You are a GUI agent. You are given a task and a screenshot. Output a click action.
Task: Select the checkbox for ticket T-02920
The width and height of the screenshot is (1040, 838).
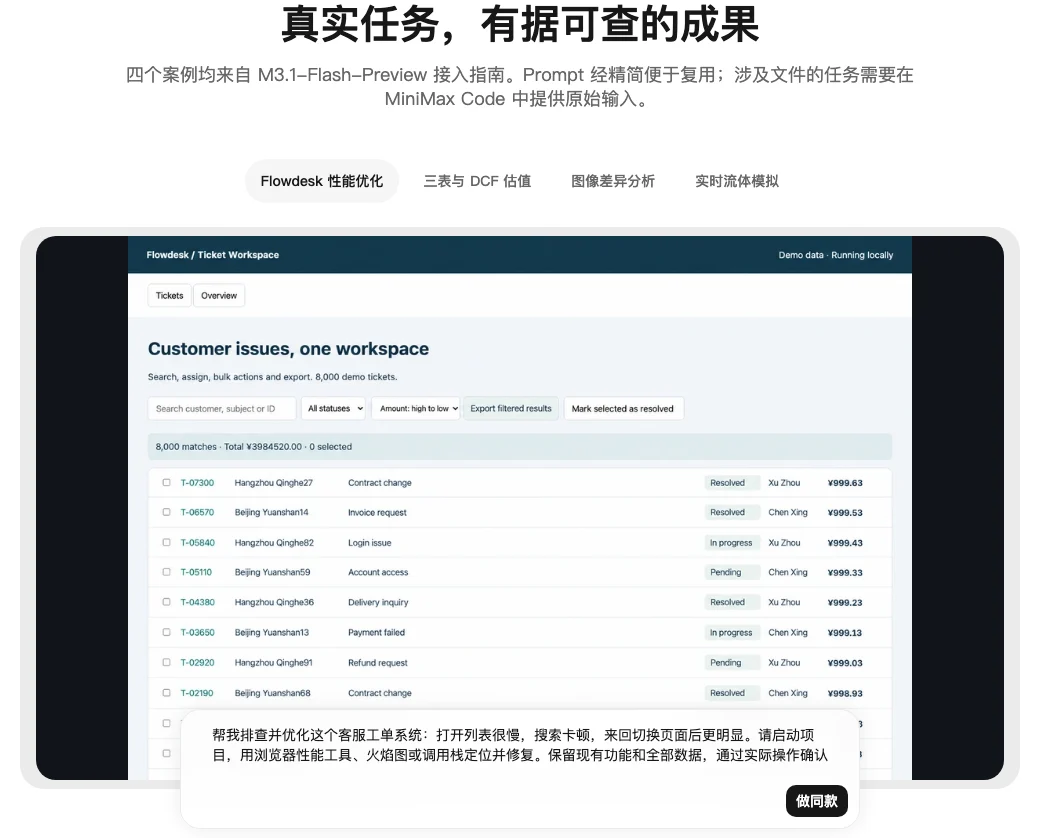coord(166,662)
